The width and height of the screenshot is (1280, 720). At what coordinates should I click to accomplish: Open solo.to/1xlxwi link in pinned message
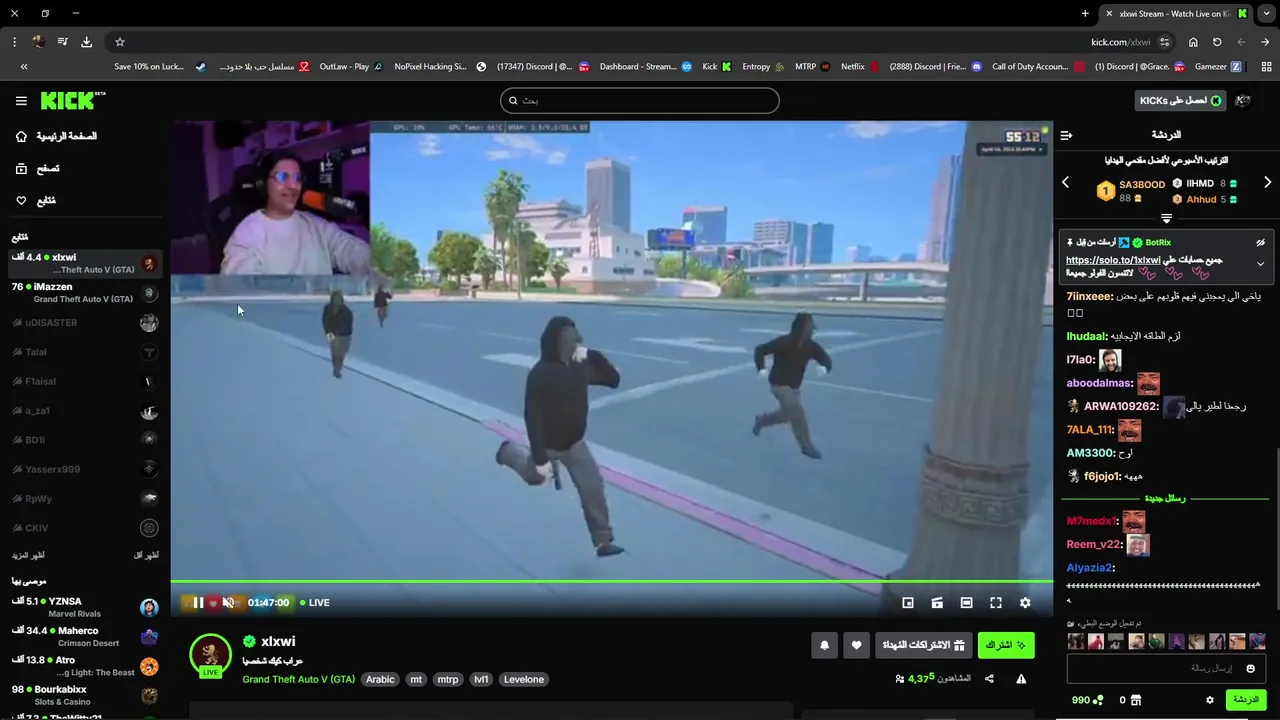[1114, 260]
